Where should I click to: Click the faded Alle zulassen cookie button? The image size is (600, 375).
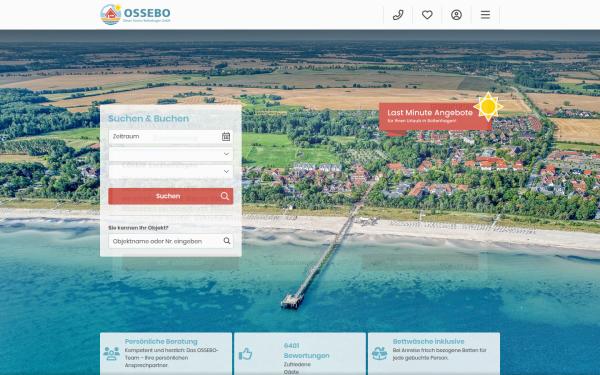coord(420,262)
